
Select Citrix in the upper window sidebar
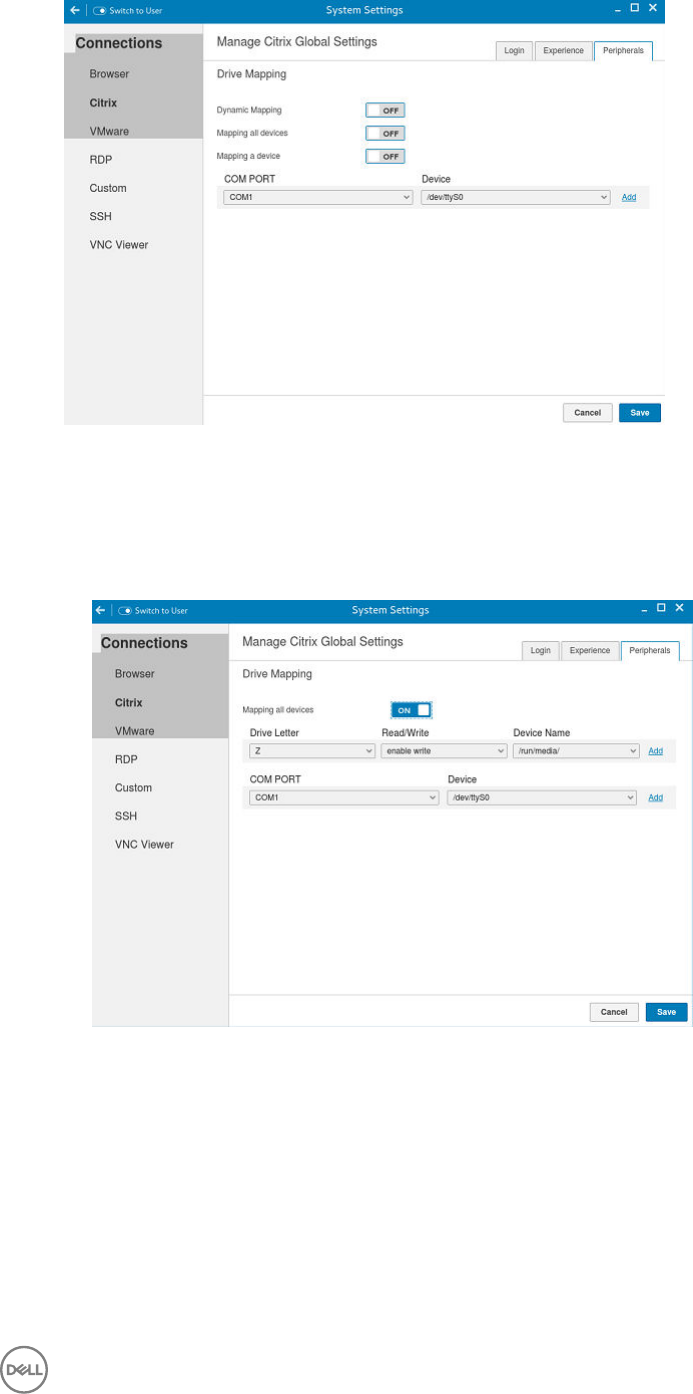coord(101,103)
